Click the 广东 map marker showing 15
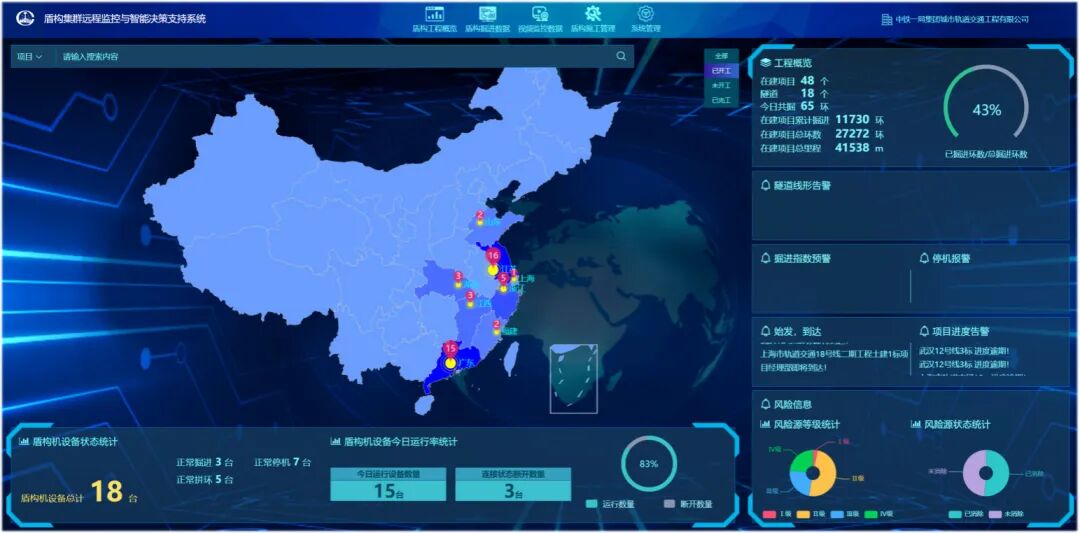1080x533 pixels. click(x=450, y=361)
